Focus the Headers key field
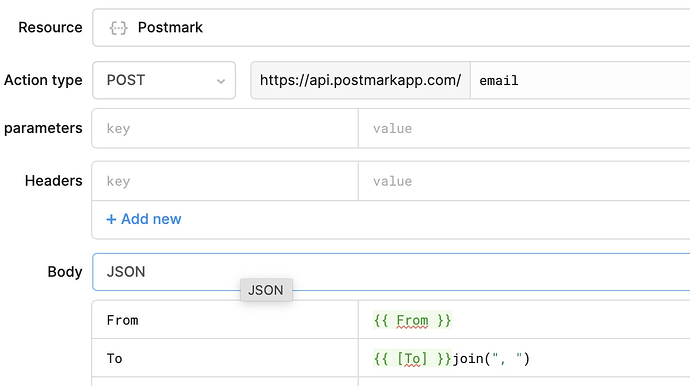The height and width of the screenshot is (386, 690). point(225,181)
